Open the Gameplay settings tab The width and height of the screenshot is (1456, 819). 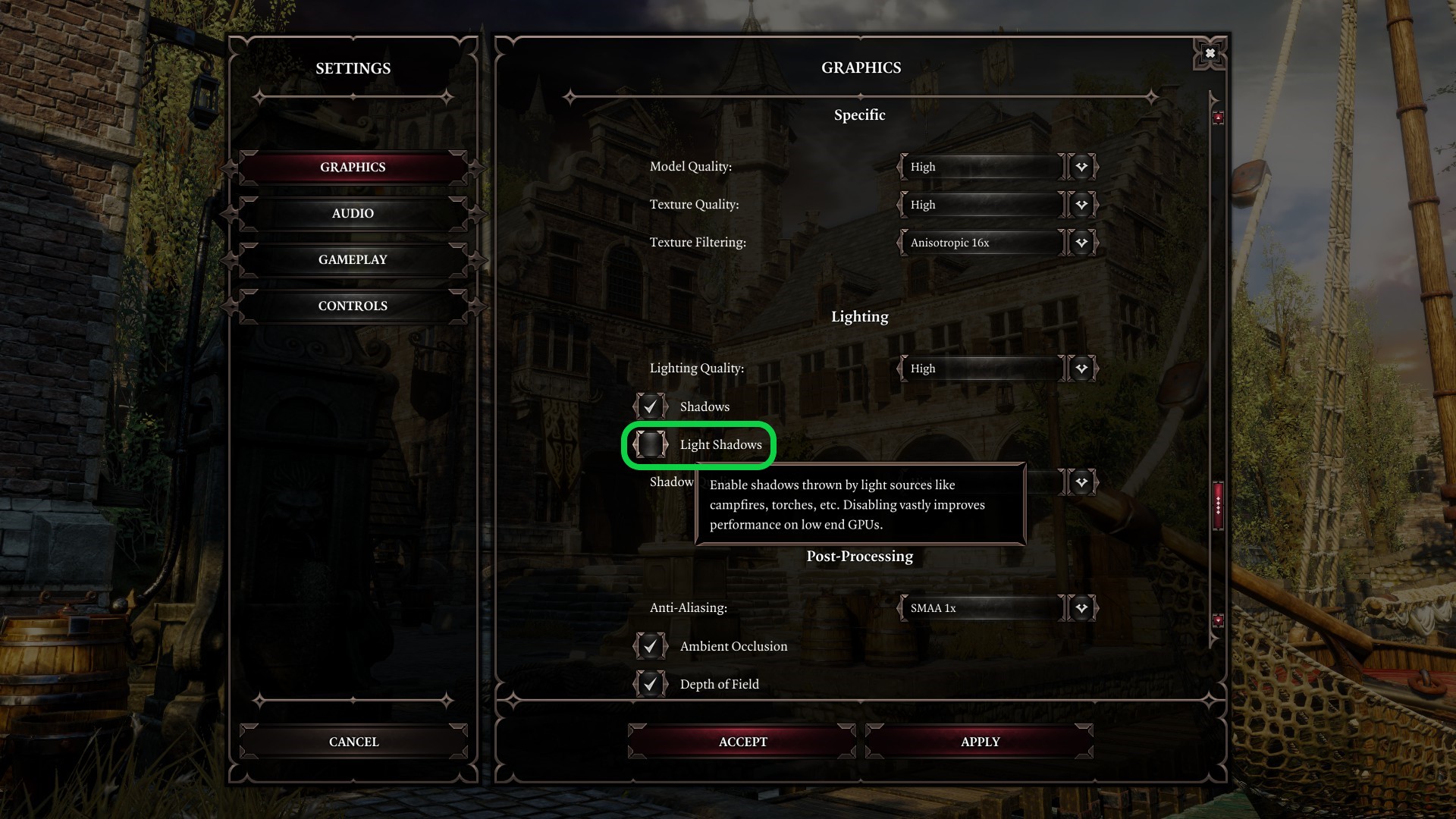click(353, 260)
